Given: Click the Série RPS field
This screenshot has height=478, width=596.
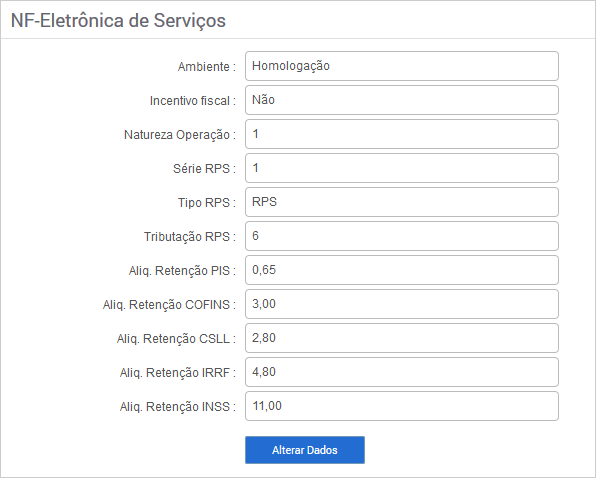Looking at the screenshot, I should pos(402,168).
